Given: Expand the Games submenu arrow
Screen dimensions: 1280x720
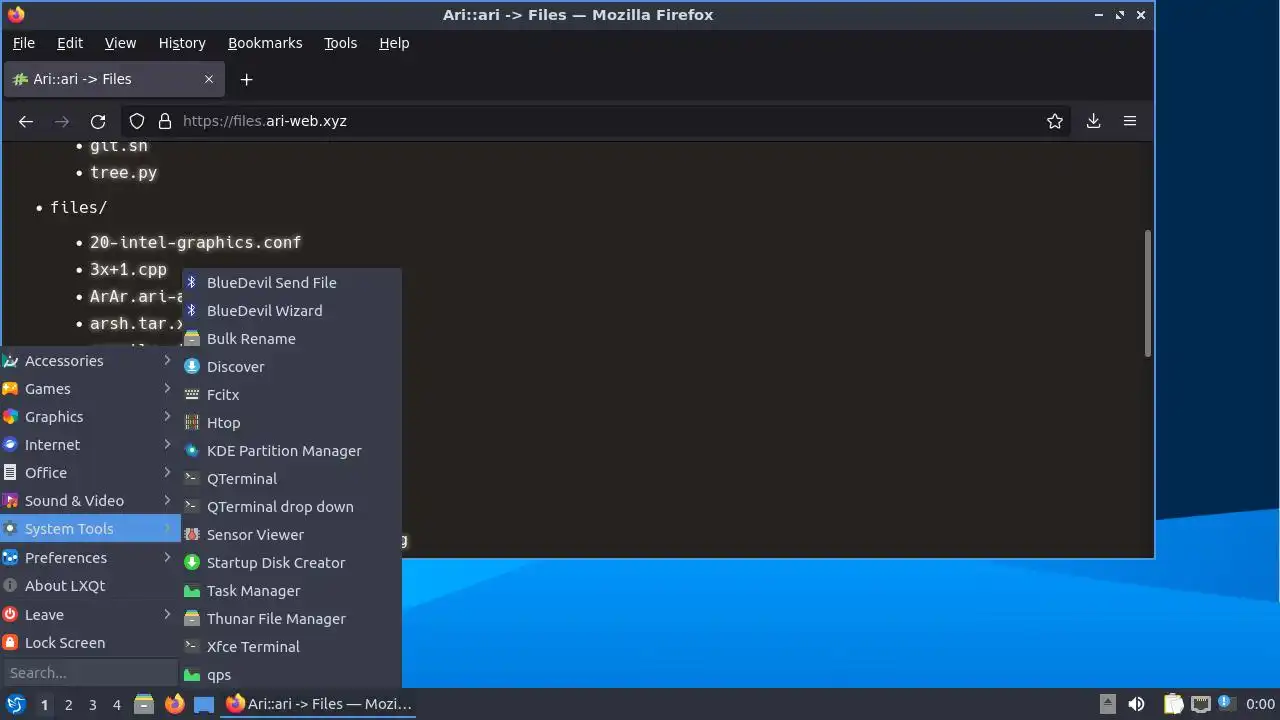Looking at the screenshot, I should point(167,389).
